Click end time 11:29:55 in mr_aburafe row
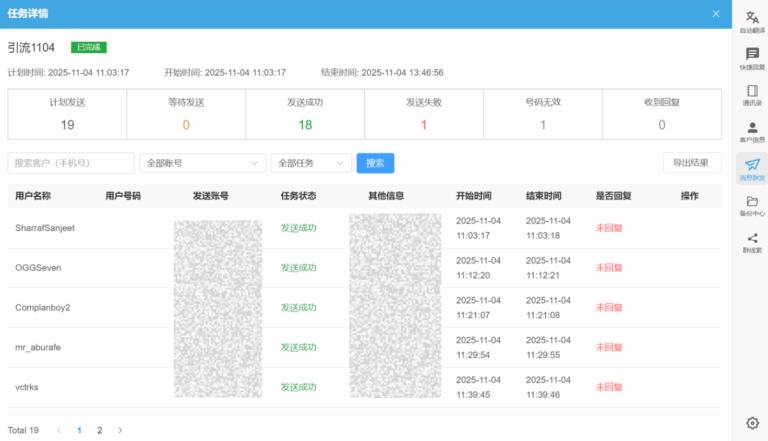Viewport: 768px width, 441px height. [543, 354]
